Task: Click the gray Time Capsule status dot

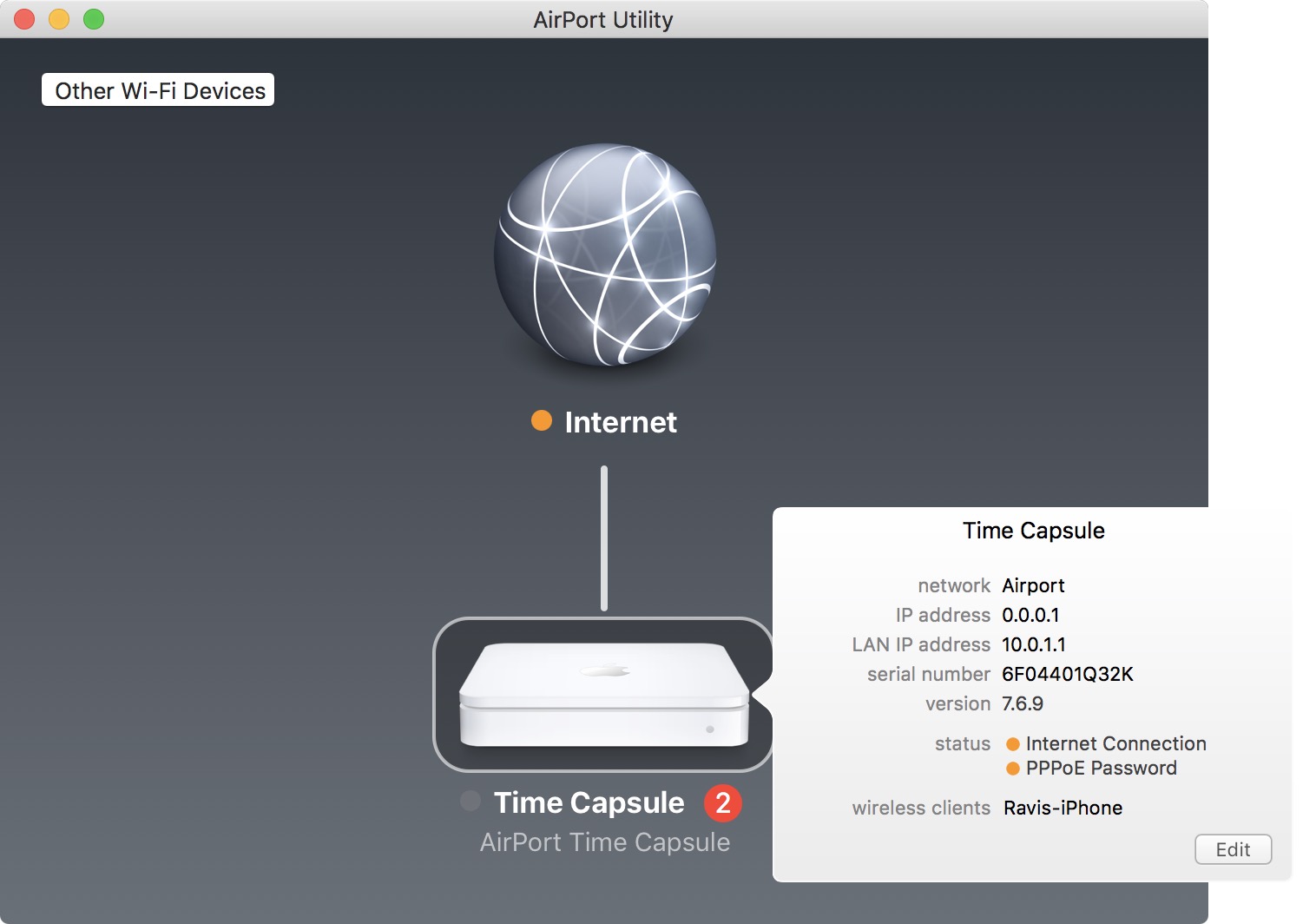Action: 470,801
